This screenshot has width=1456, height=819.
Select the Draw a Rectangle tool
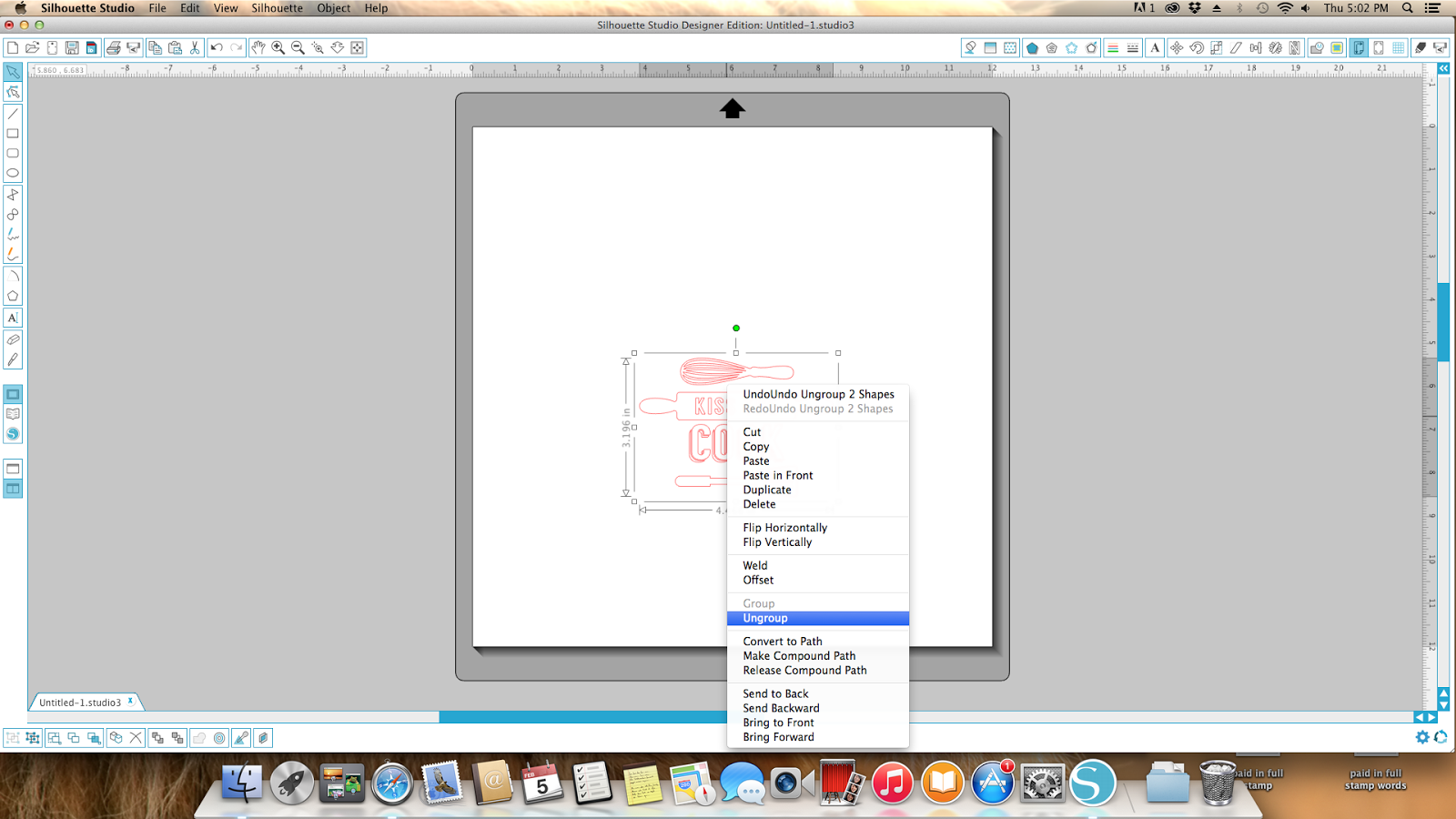(13, 134)
